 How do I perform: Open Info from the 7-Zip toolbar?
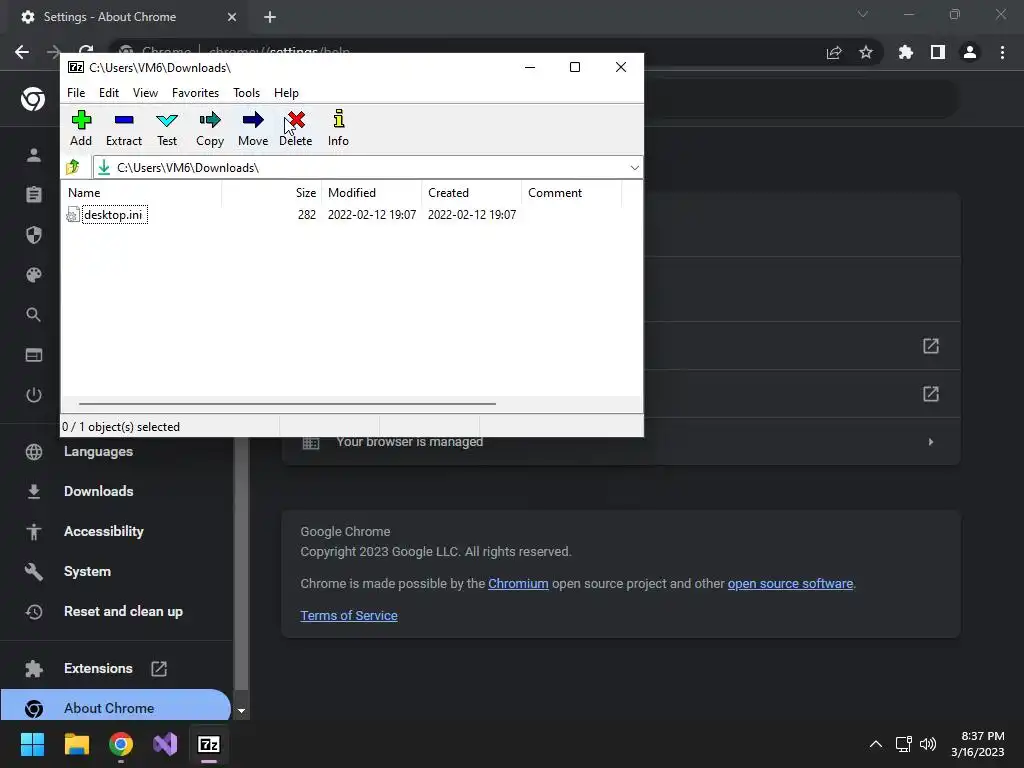[x=338, y=129]
